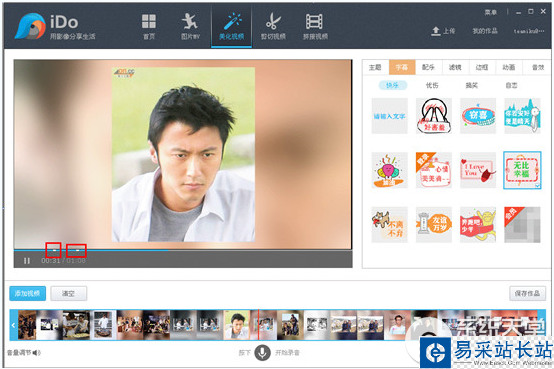Switch to the 字幕 subtitle tab
Image resolution: width=554 pixels, height=369 pixels.
tap(402, 67)
